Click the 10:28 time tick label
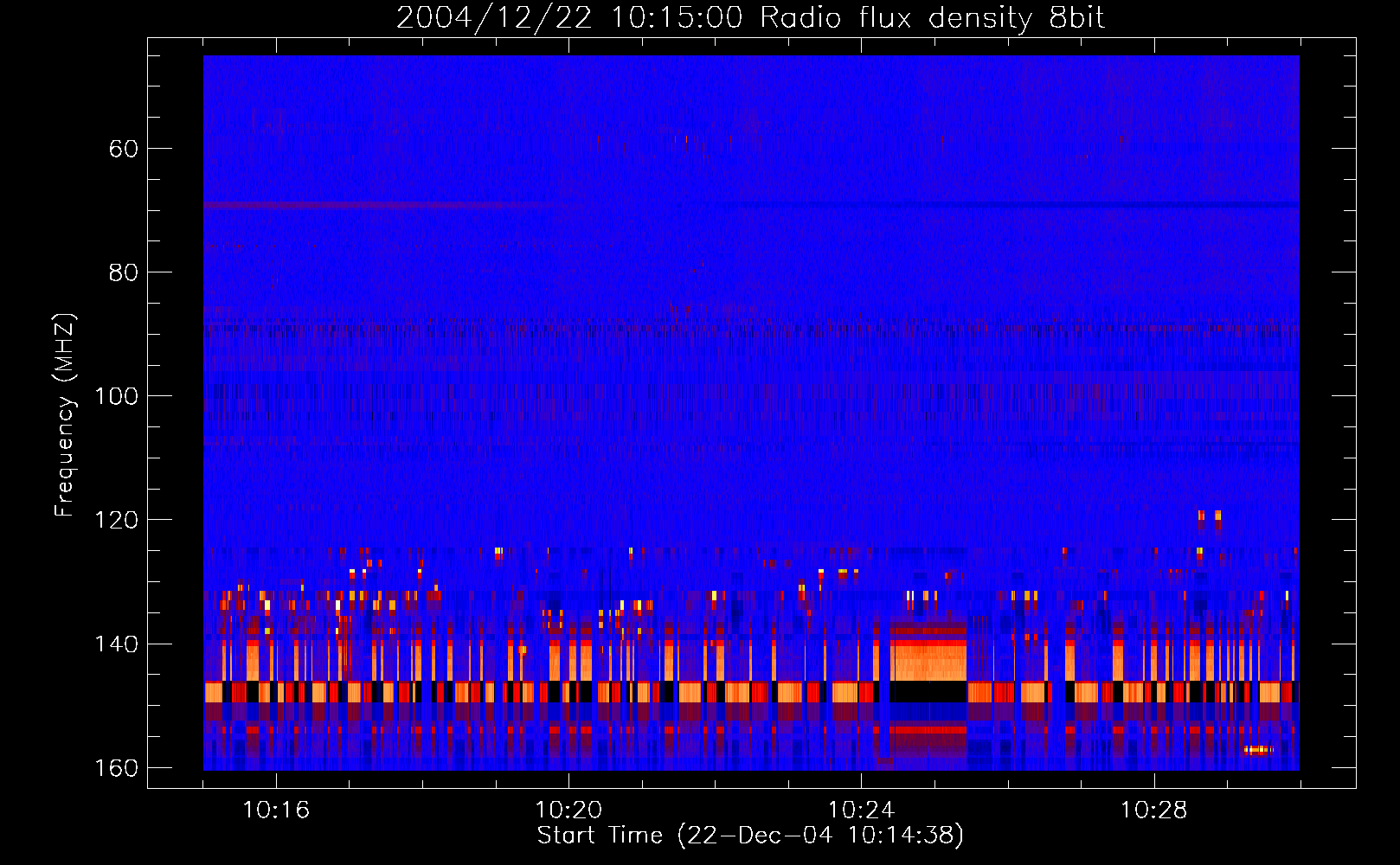 pos(1153,811)
